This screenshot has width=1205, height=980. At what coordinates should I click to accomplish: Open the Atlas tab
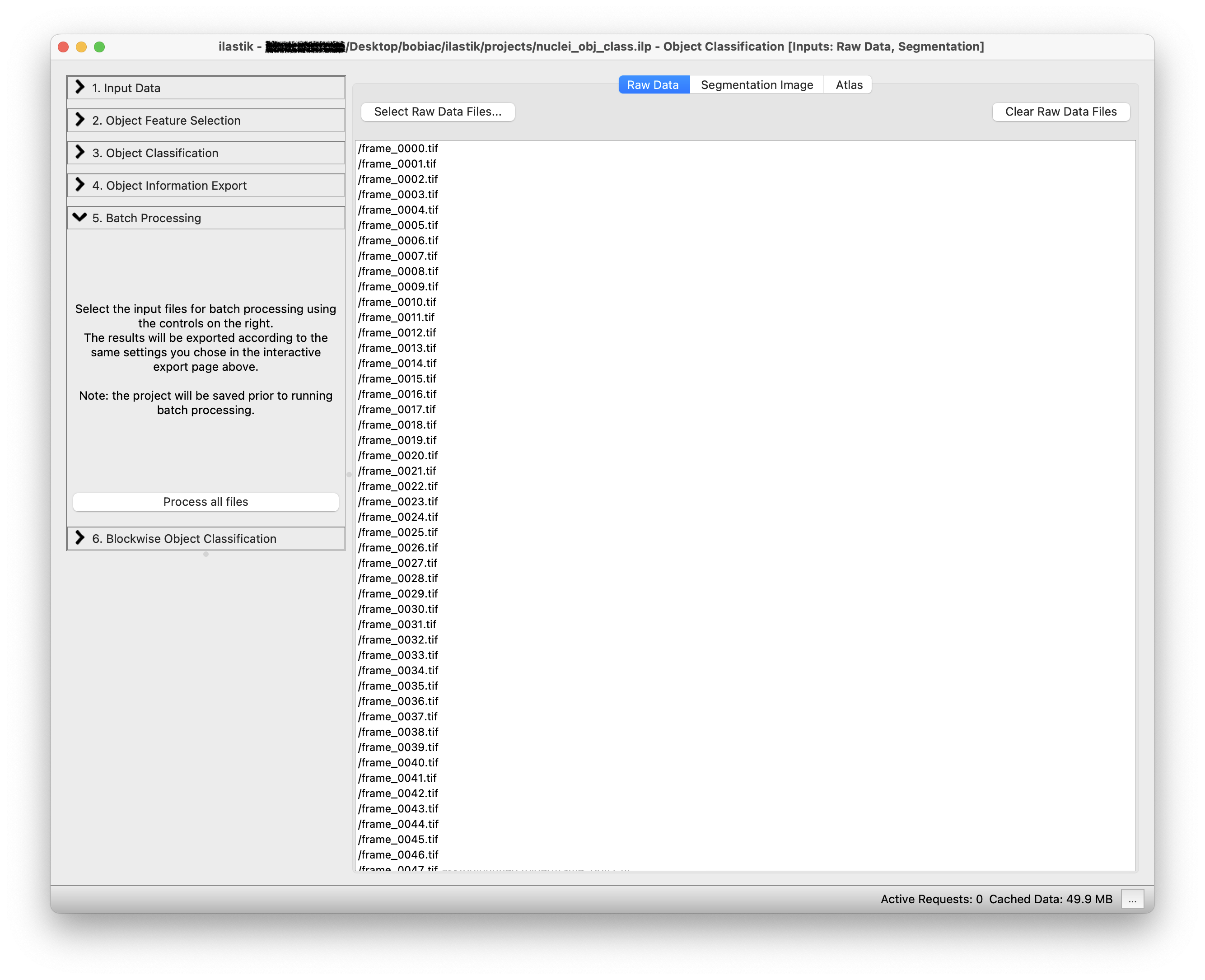(848, 85)
